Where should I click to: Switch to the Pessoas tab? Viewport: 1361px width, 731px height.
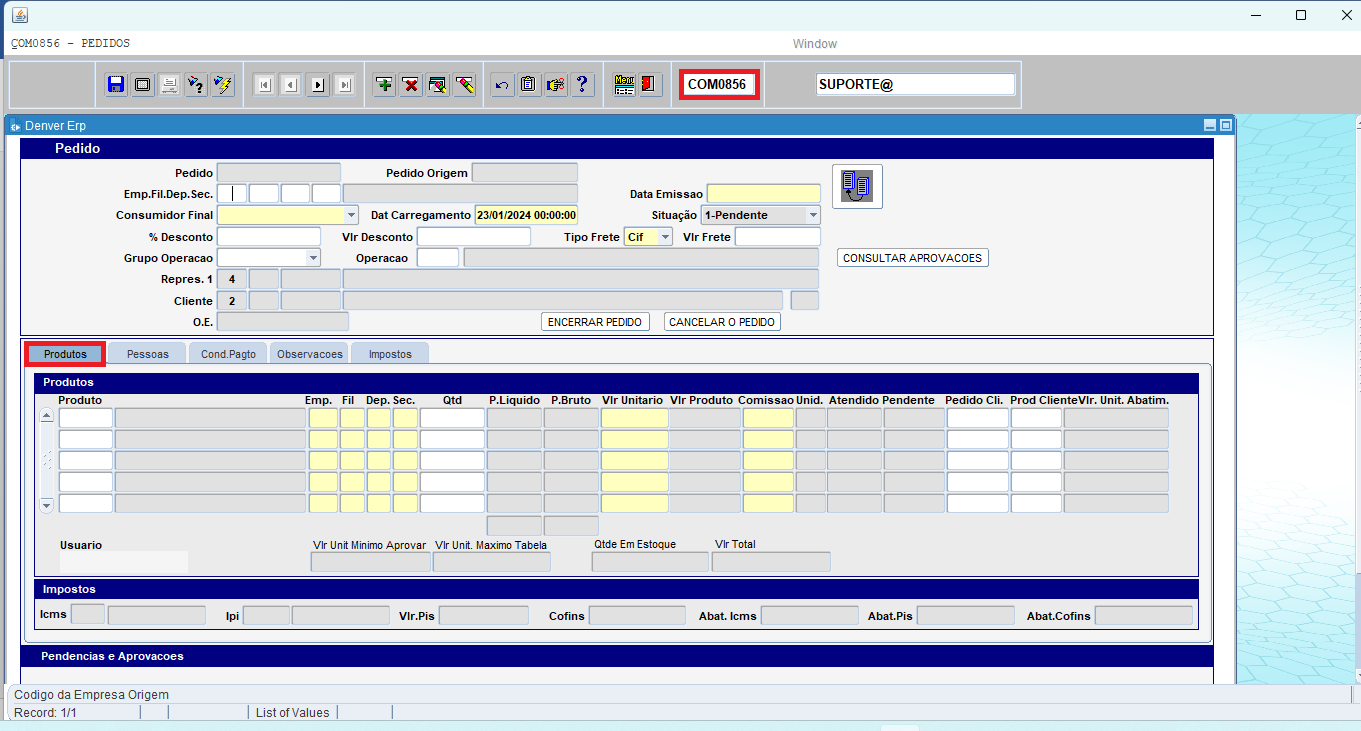pos(148,354)
